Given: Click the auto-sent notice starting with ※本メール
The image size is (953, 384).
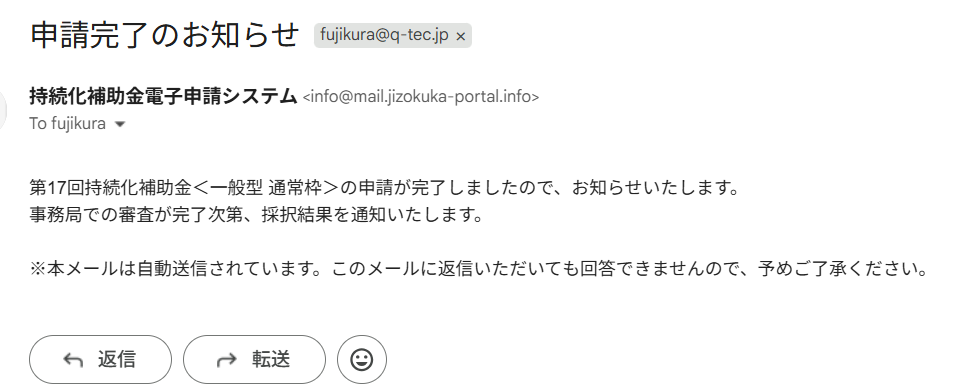Looking at the screenshot, I should pos(480,269).
